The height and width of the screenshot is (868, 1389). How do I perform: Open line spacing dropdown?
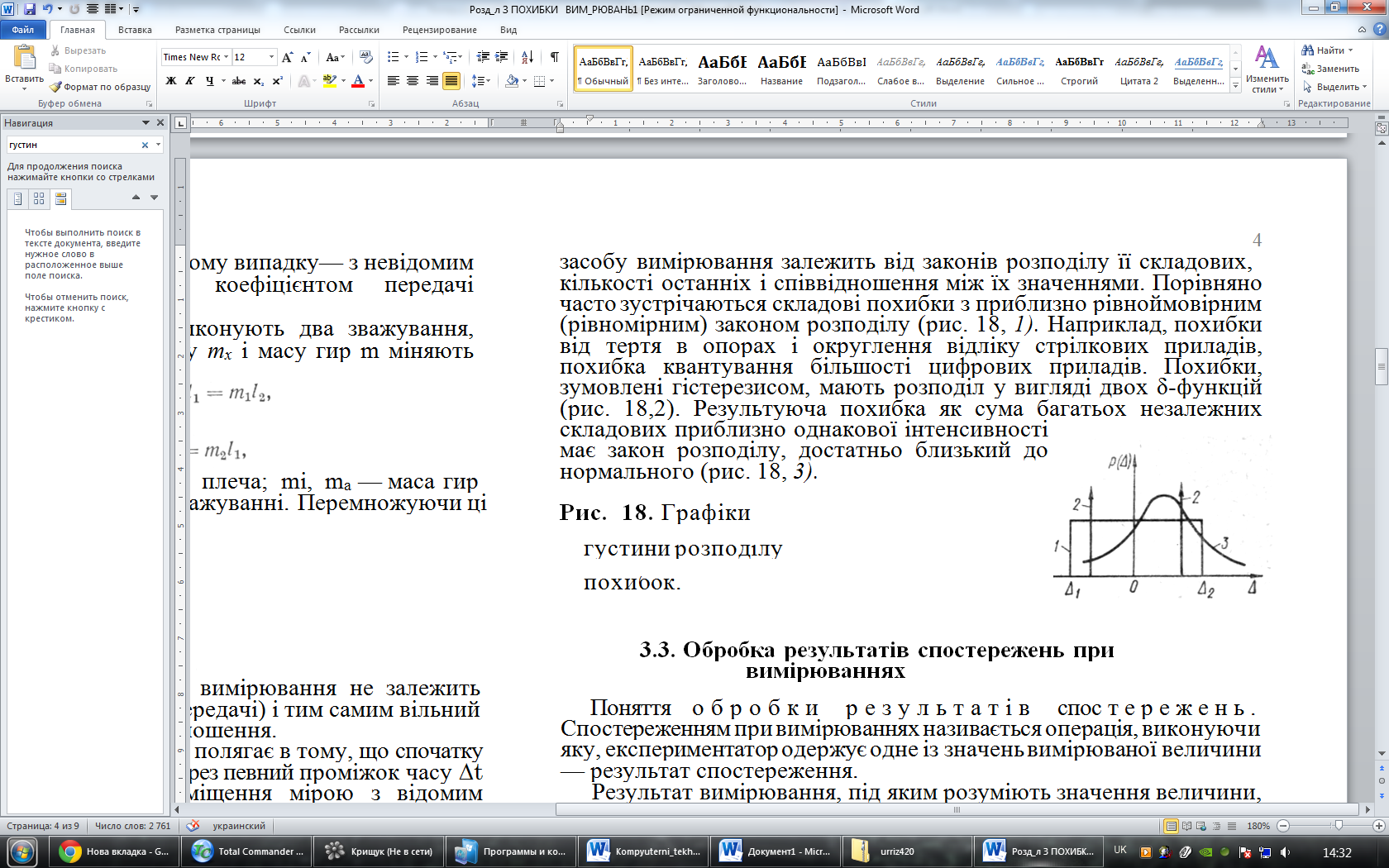point(481,81)
